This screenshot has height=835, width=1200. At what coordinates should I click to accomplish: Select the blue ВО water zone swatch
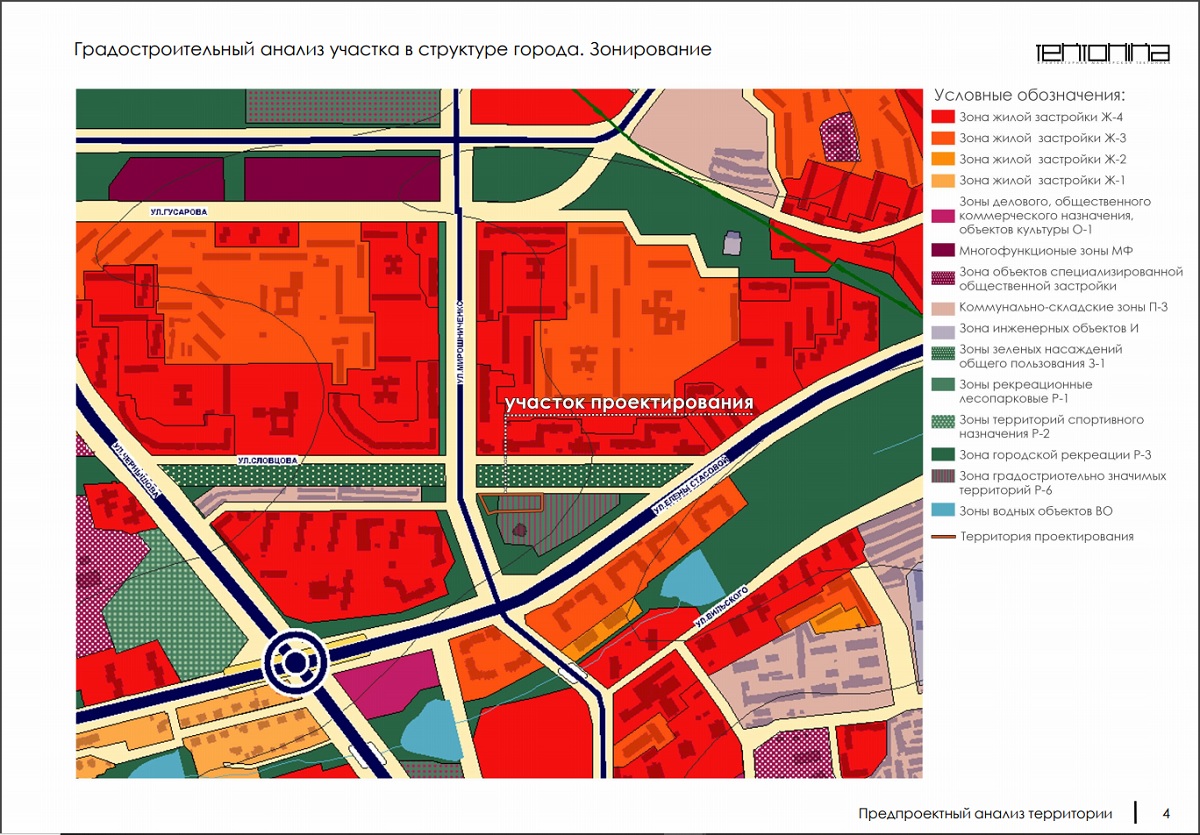(943, 511)
